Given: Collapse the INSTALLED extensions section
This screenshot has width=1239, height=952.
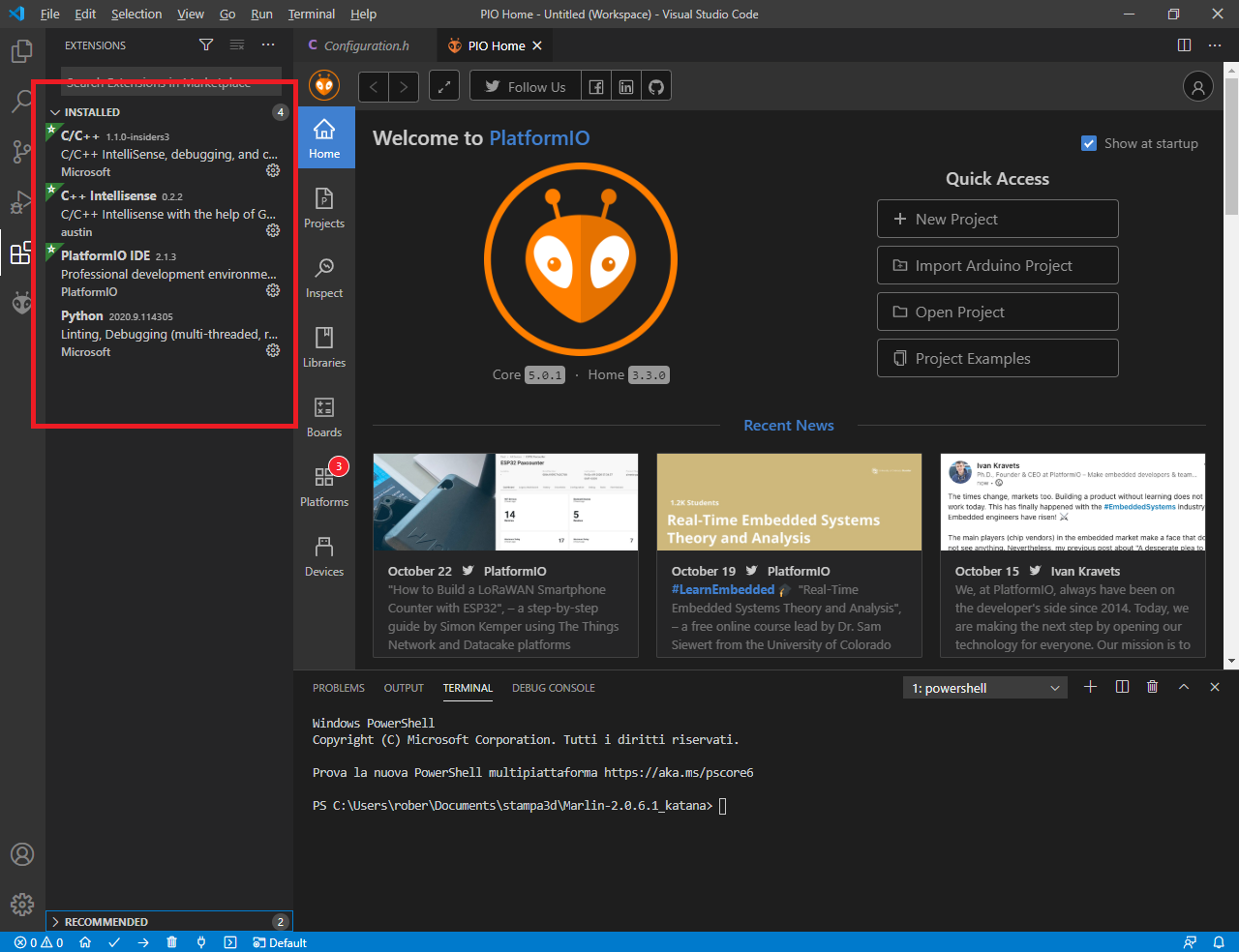Looking at the screenshot, I should [92, 112].
